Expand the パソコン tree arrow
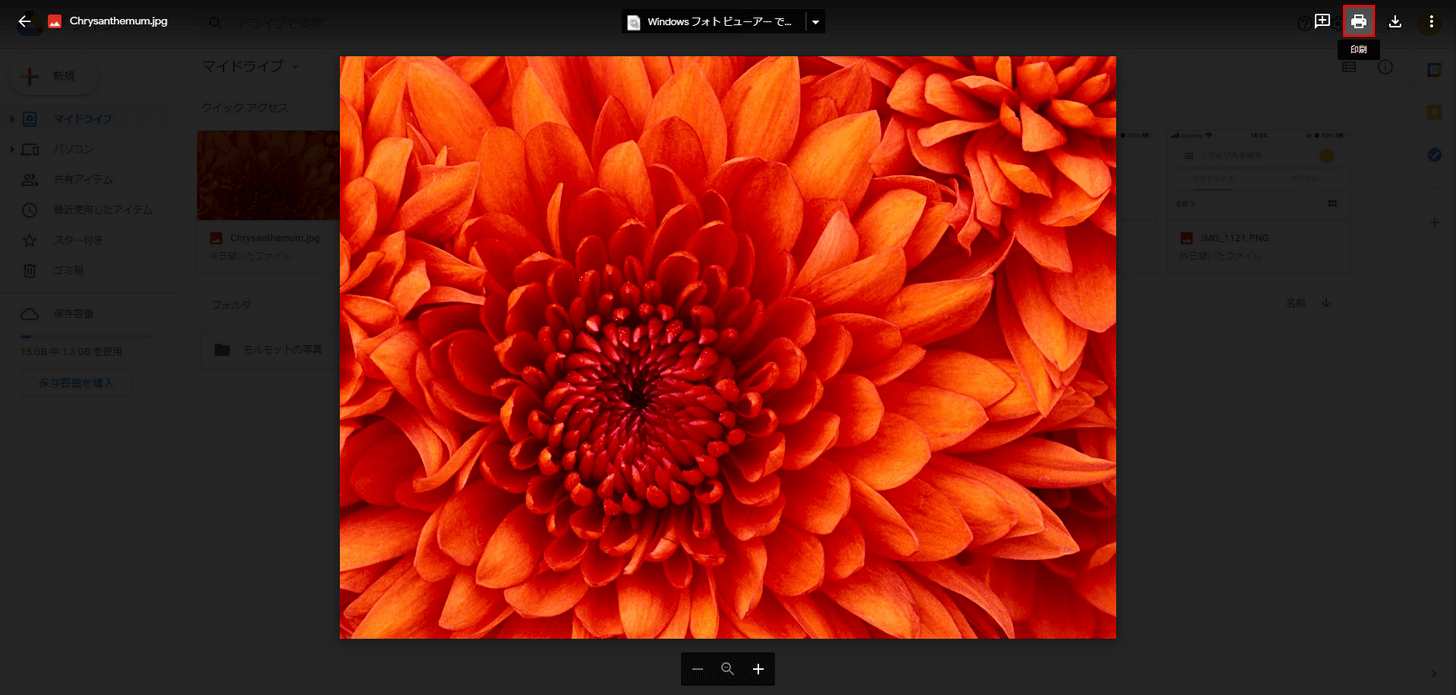The image size is (1456, 695). [x=12, y=150]
